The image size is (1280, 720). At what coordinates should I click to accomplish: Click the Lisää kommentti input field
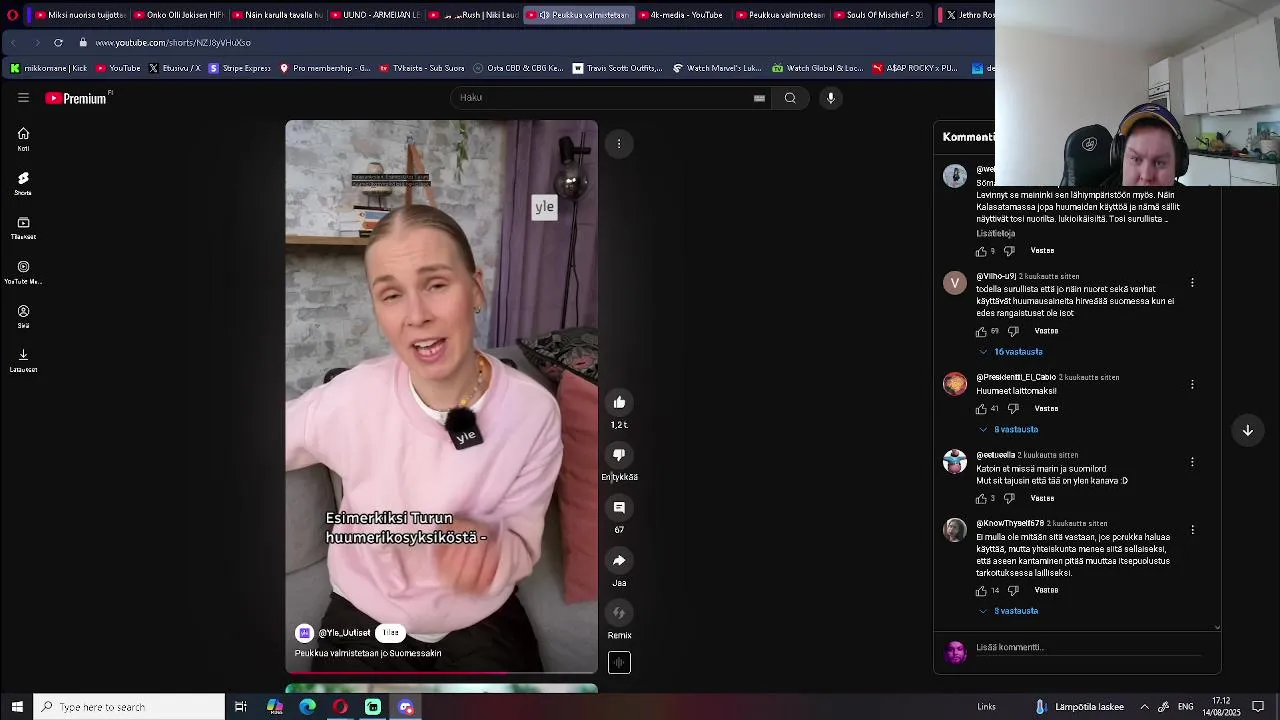pyautogui.click(x=1088, y=648)
